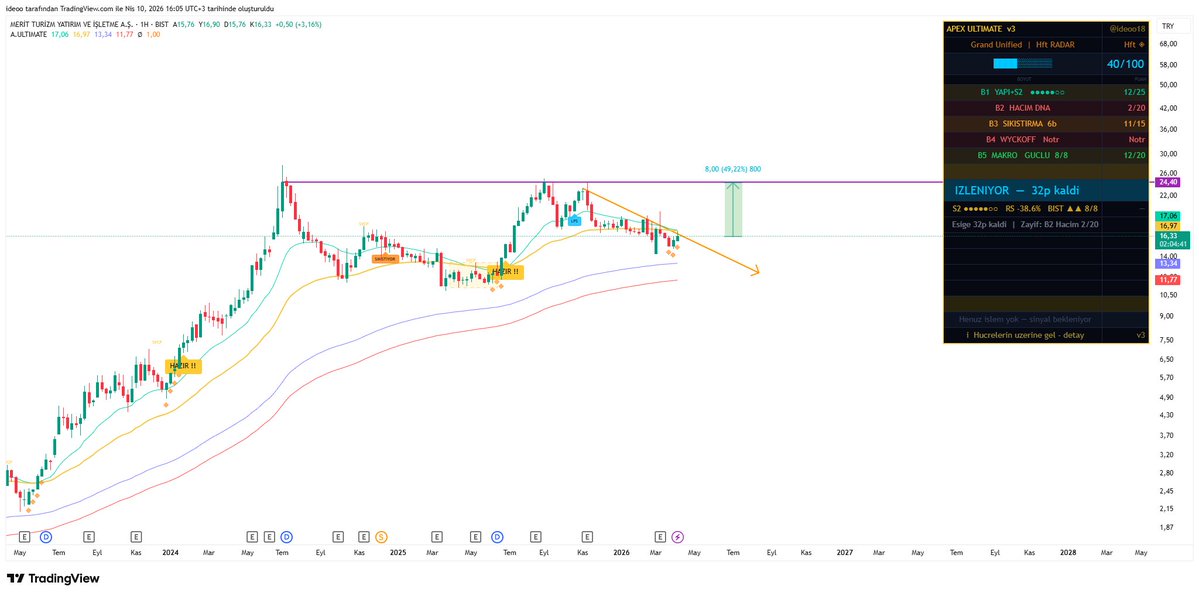Screen dimensions: 1199x596
Task: Click the blue LPS label on the chart
Action: 574,220
